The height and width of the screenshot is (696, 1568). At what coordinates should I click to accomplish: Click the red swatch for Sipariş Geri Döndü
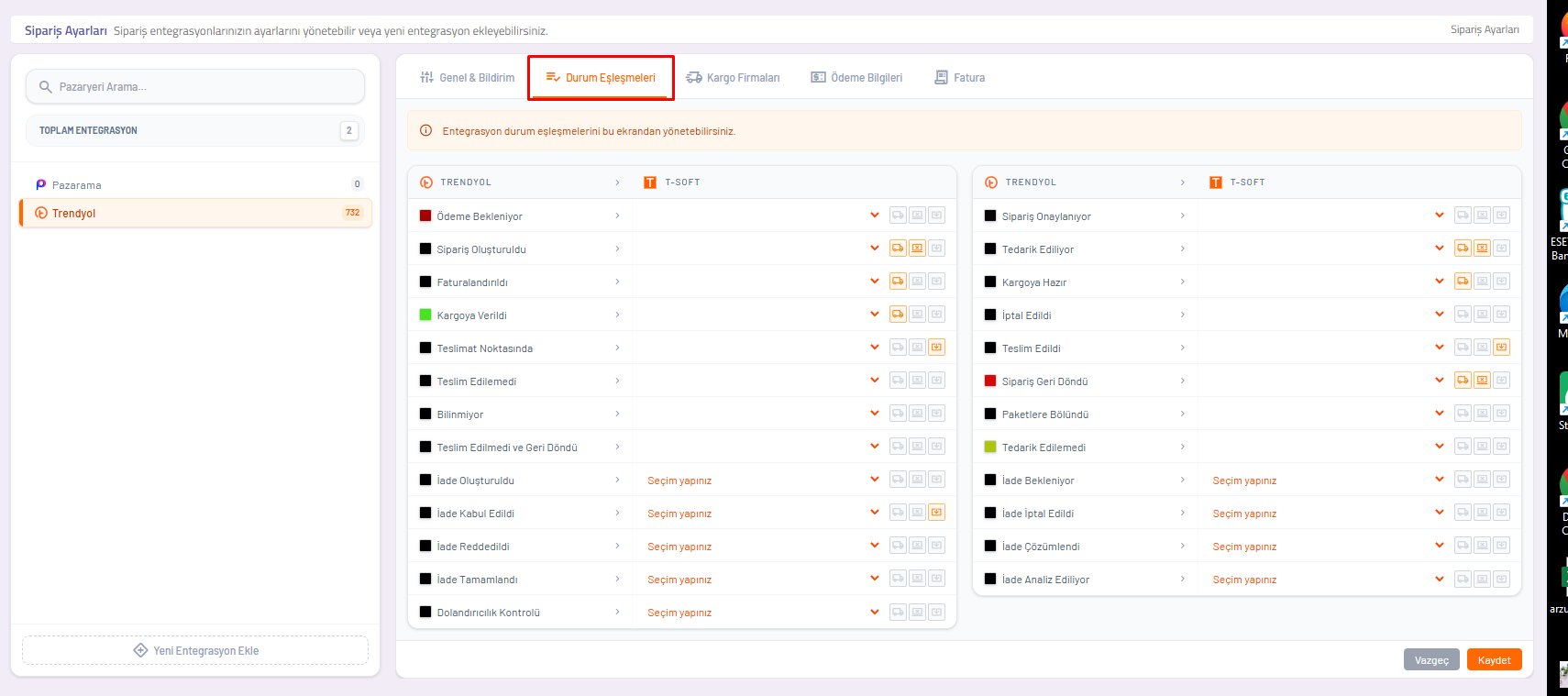tap(990, 381)
